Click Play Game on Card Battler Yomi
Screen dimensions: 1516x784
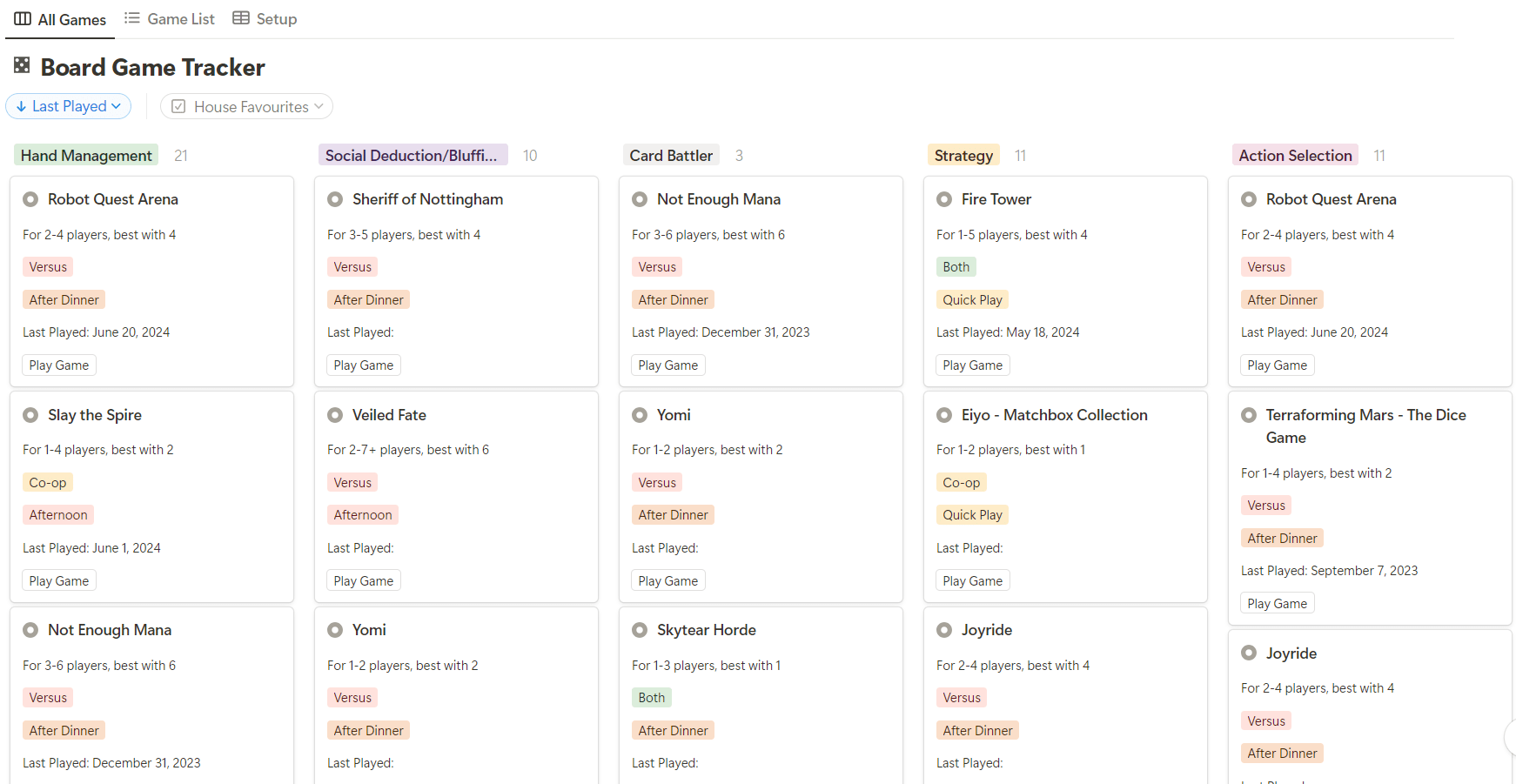point(668,580)
